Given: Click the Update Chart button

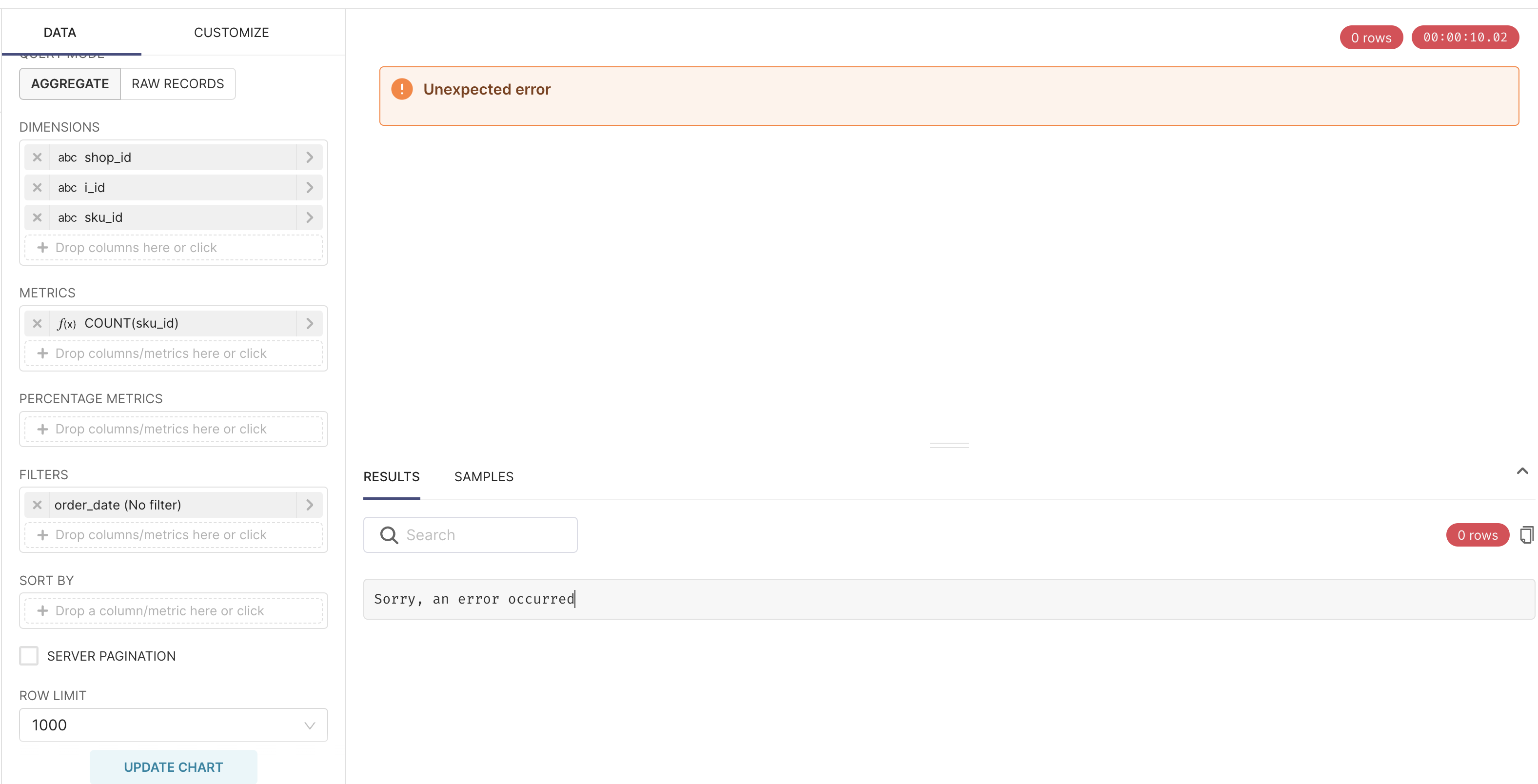Looking at the screenshot, I should click(x=173, y=766).
